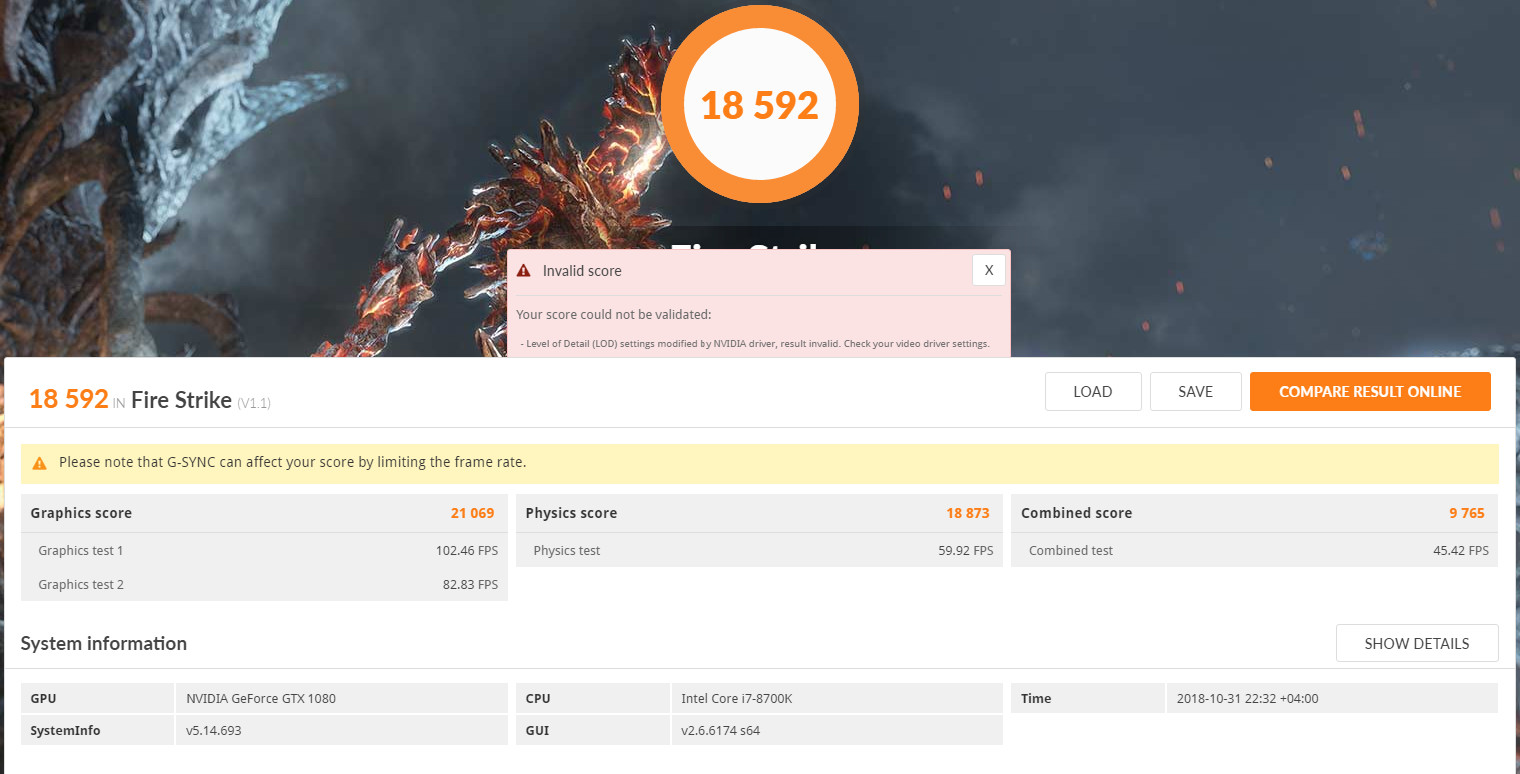
Task: Select the Graphics test 1 row
Action: point(264,550)
